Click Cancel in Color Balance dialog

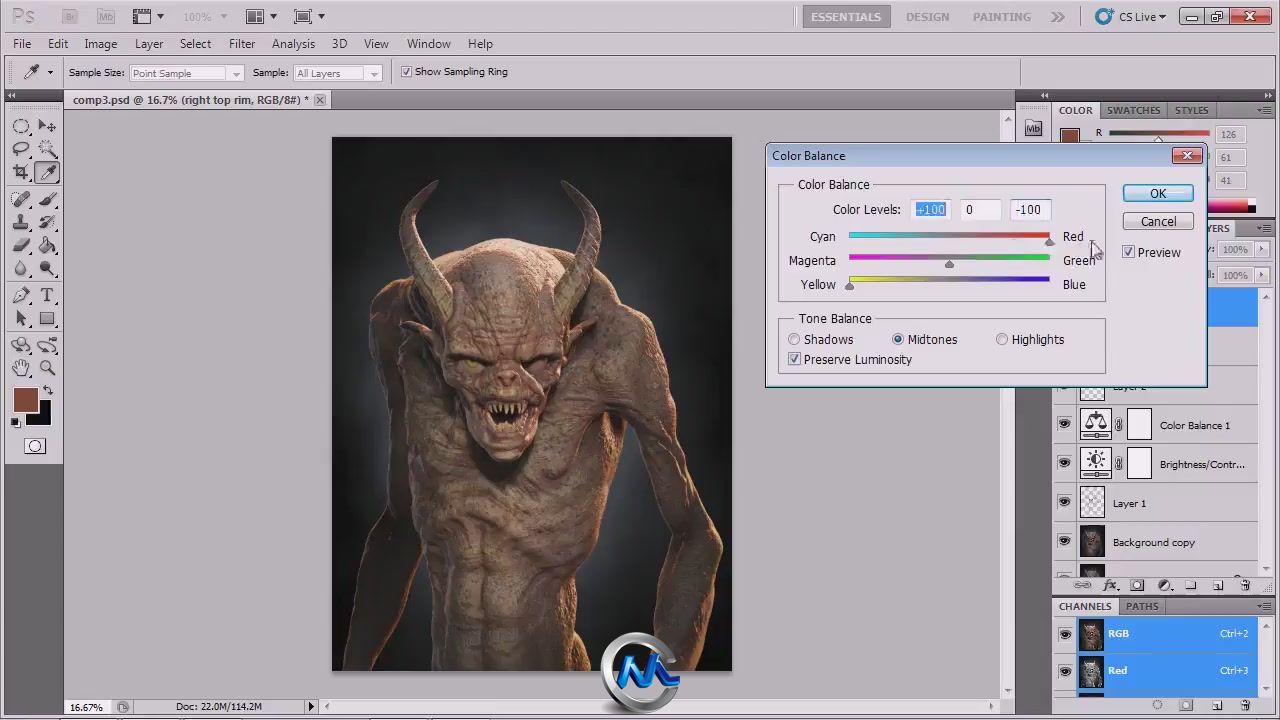point(1158,221)
